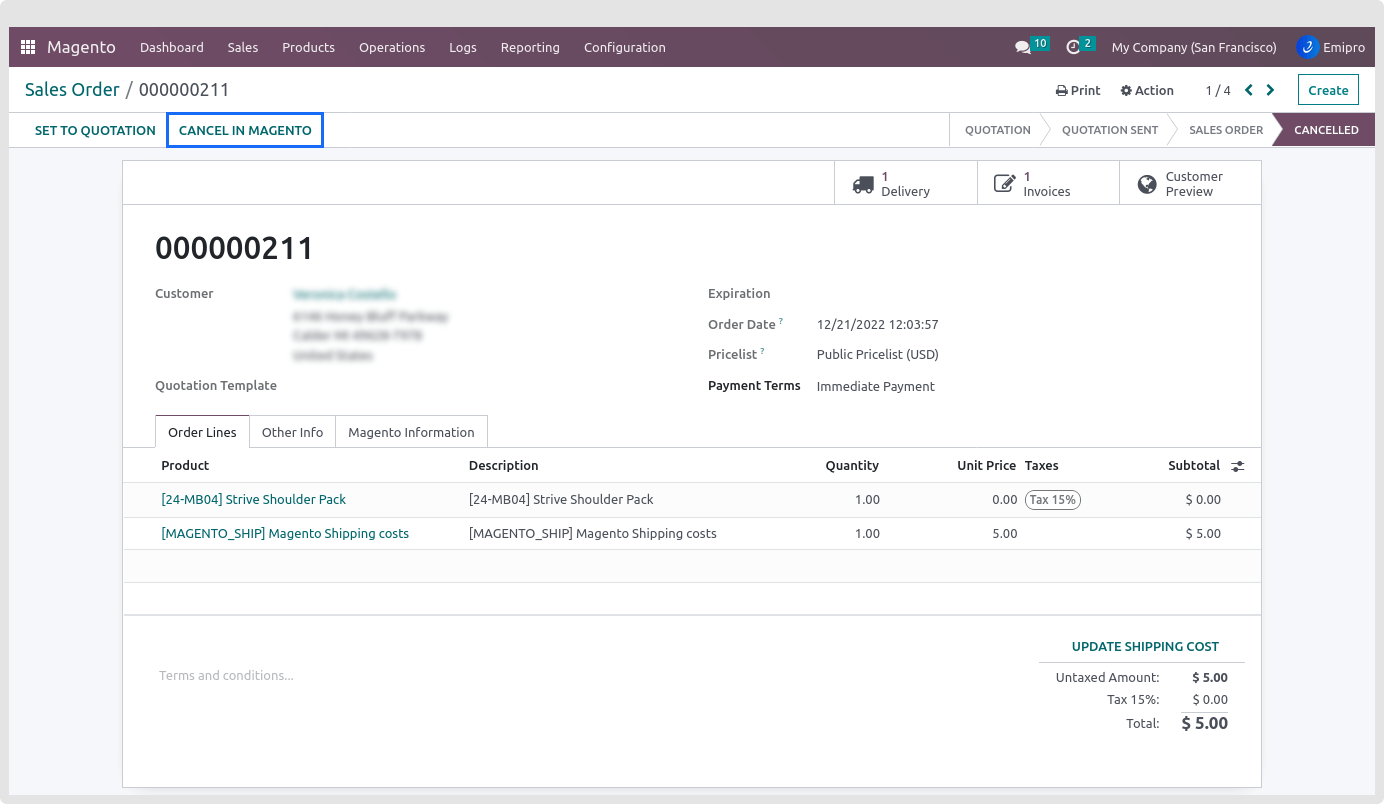
Task: Open the Print dropdown
Action: click(1078, 90)
